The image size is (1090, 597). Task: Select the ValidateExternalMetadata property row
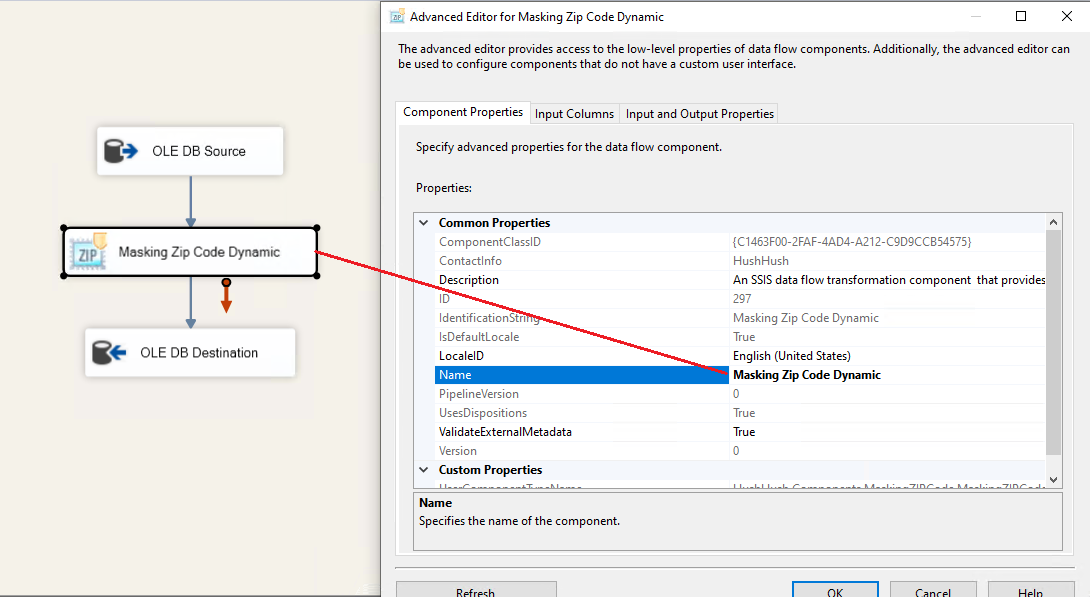(505, 432)
